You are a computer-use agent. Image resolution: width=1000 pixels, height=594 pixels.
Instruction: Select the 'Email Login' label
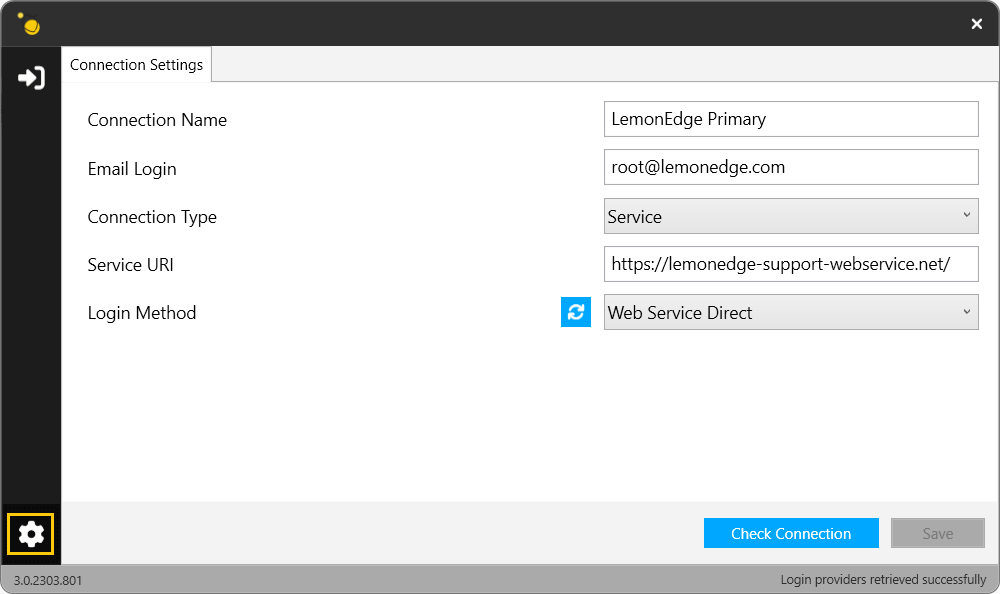click(x=132, y=169)
